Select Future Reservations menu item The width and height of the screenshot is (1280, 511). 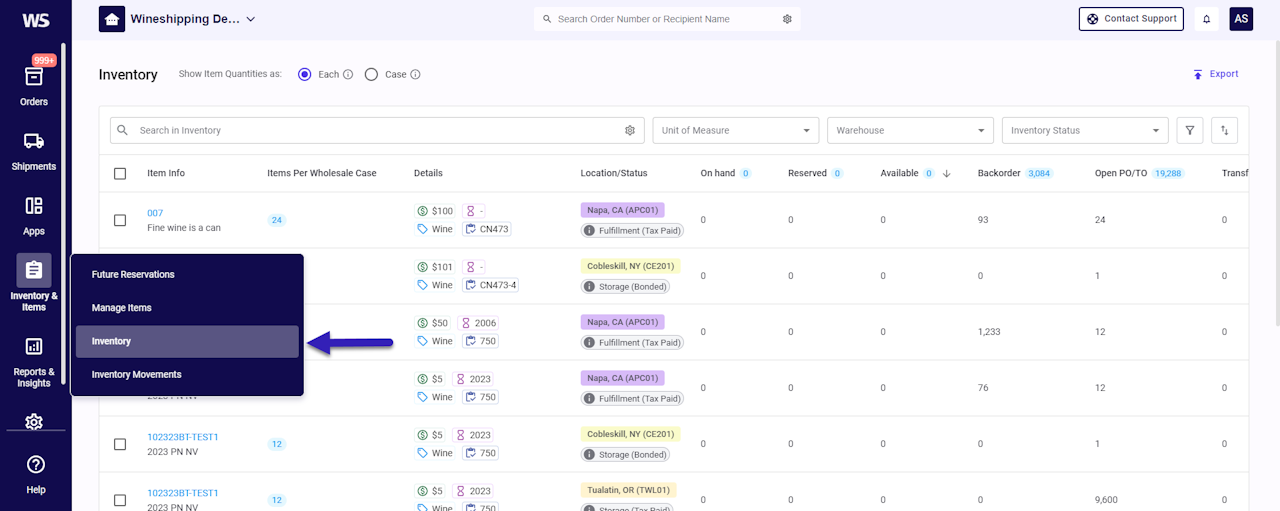[x=133, y=274]
